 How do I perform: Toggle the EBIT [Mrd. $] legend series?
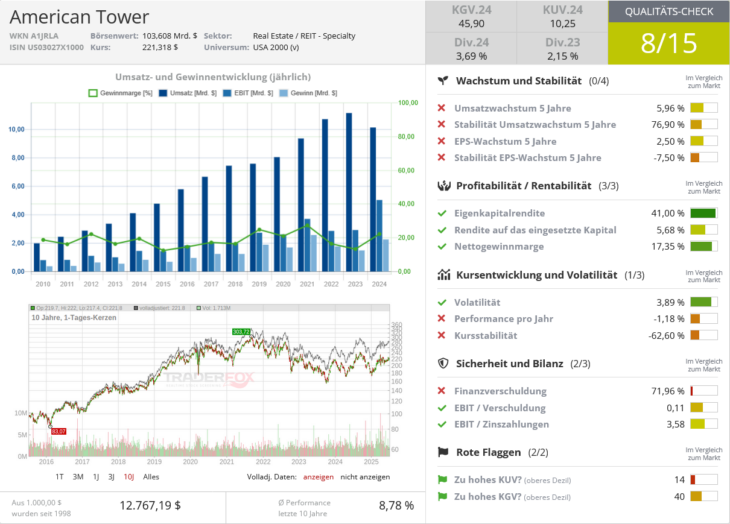click(248, 93)
